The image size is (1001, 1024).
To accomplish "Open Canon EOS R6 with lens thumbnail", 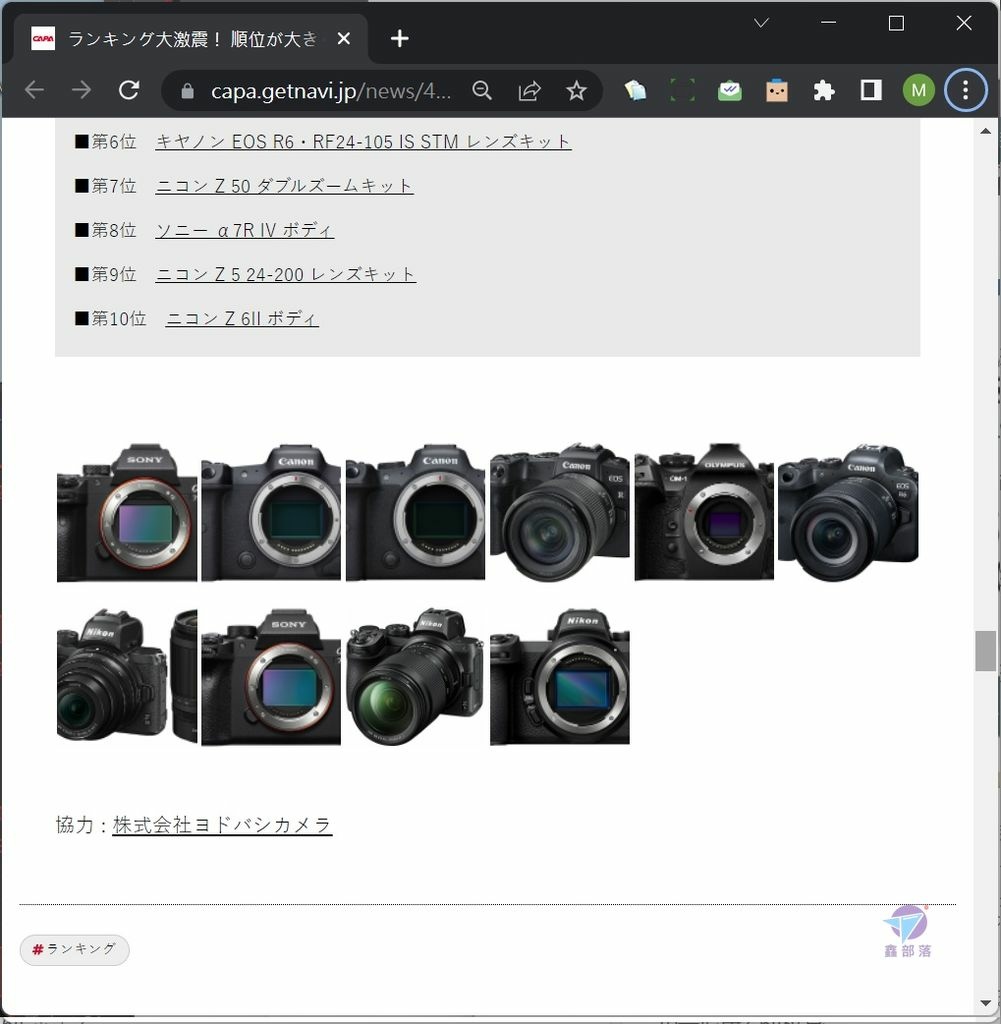I will pyautogui.click(x=848, y=511).
